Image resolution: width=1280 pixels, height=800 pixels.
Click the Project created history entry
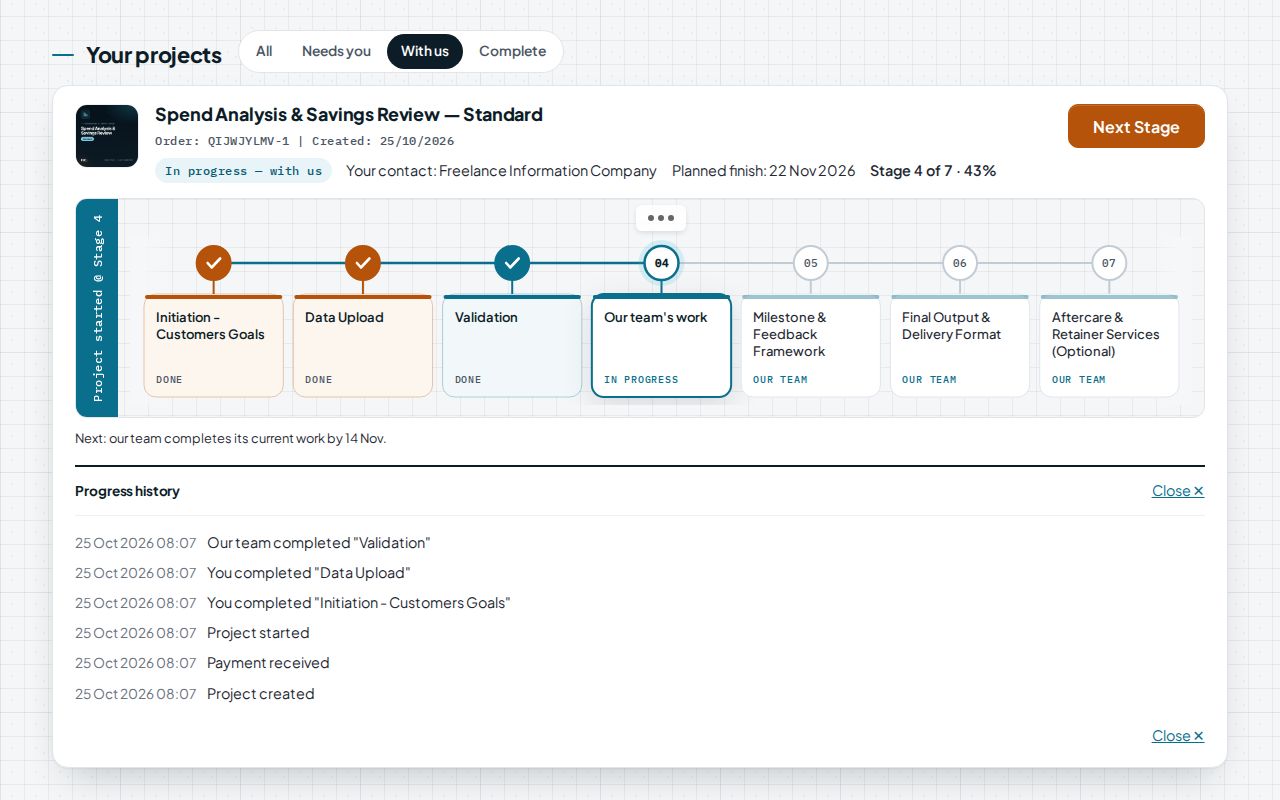(x=261, y=694)
